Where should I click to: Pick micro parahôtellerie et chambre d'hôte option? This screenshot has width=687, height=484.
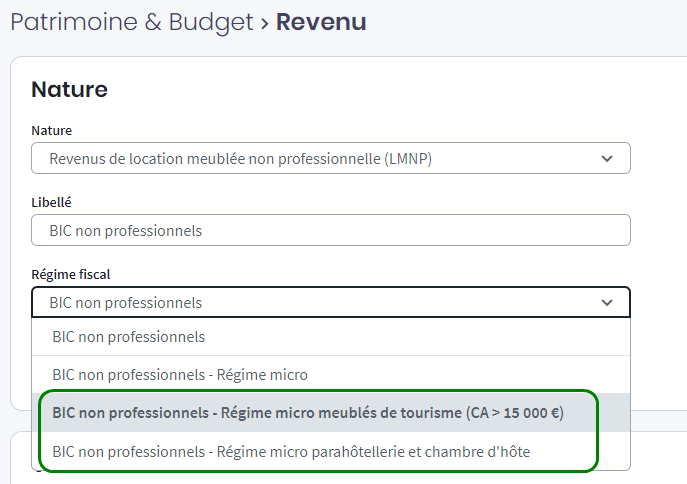pos(291,452)
